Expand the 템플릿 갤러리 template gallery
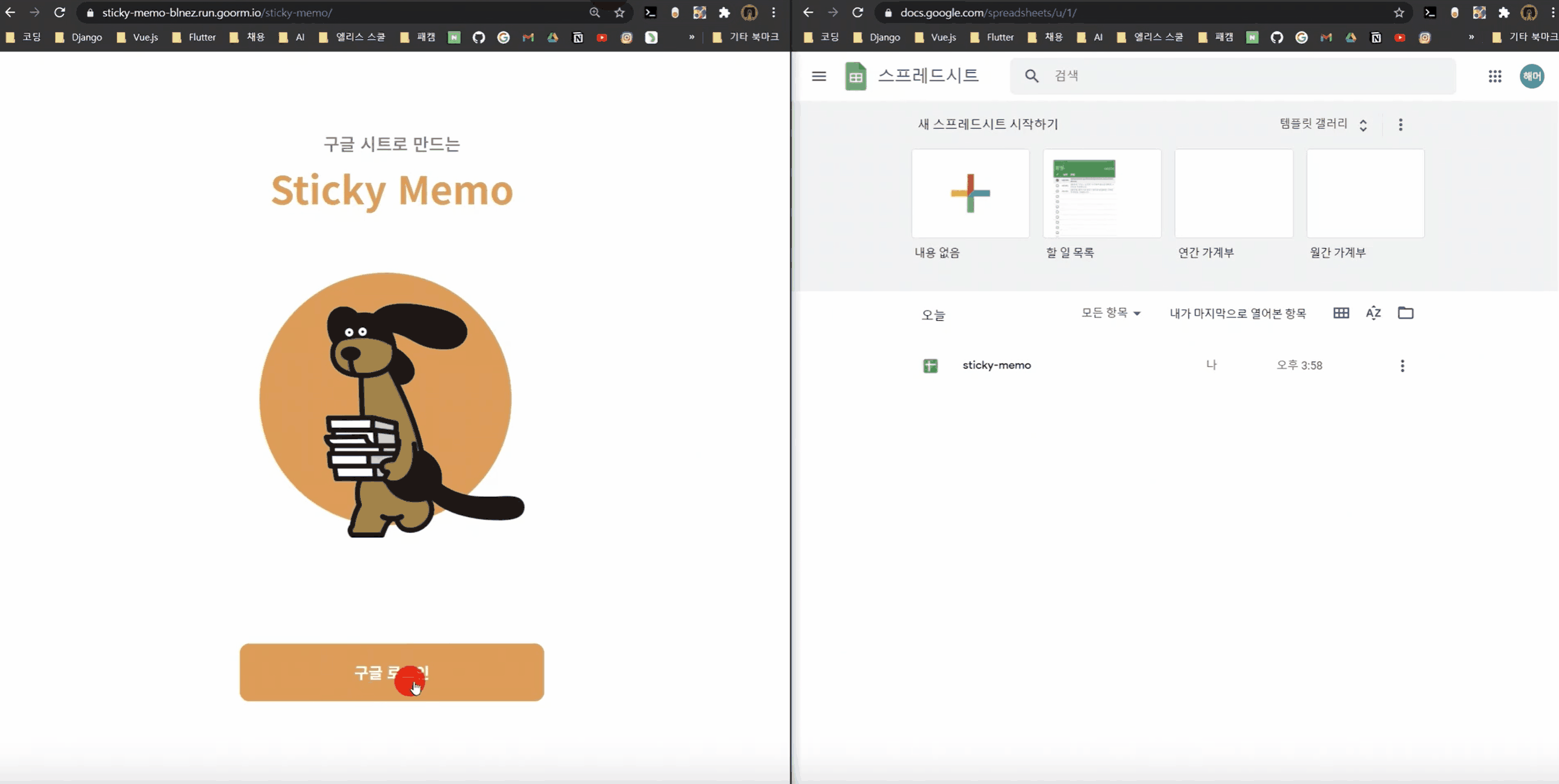This screenshot has height=784, width=1559. (1323, 124)
